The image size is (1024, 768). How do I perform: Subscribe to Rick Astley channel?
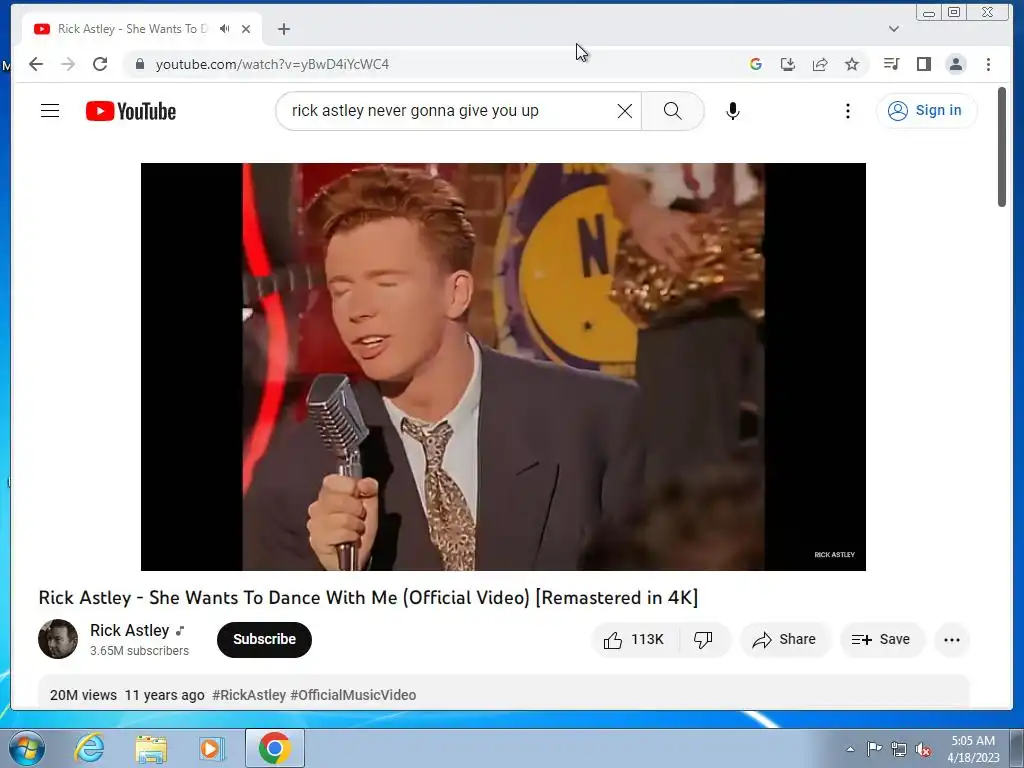pos(264,639)
